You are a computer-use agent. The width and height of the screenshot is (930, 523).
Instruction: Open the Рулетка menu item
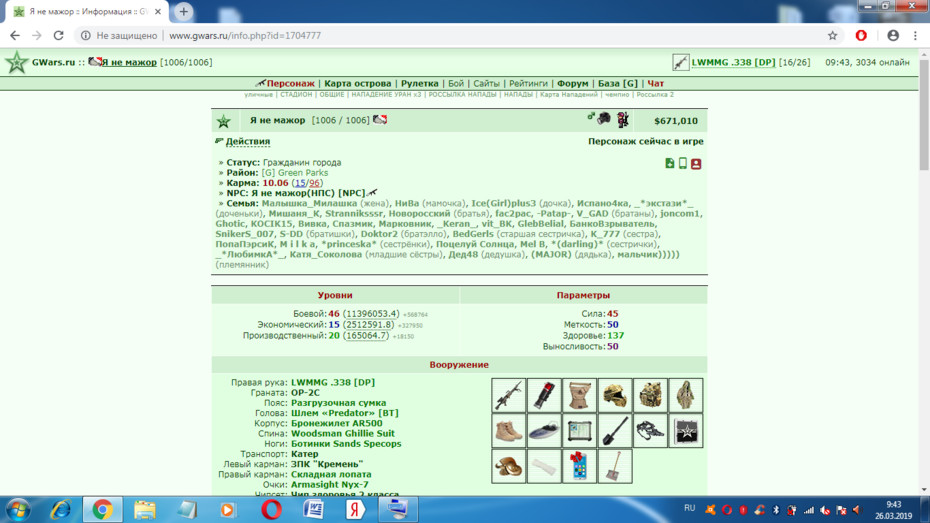coord(419,84)
